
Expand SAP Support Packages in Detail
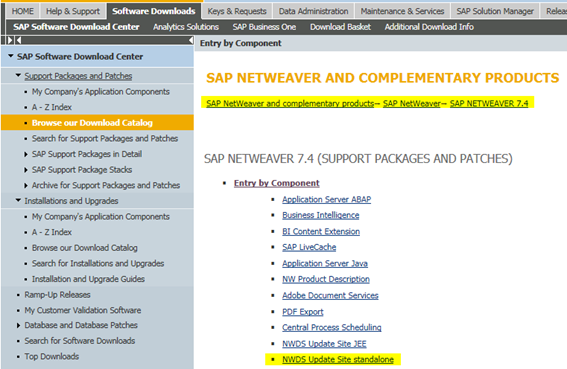(26, 154)
